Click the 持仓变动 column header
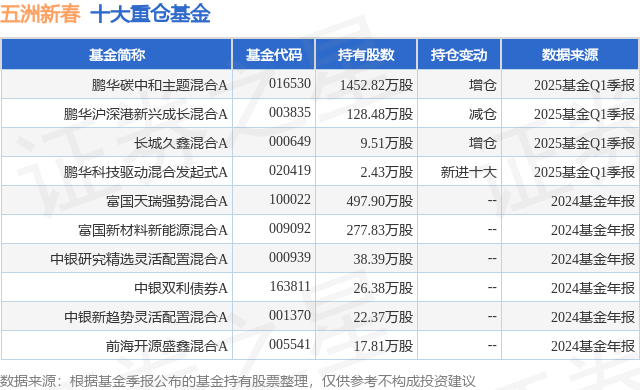Image resolution: width=640 pixels, height=390 pixels. click(x=459, y=55)
